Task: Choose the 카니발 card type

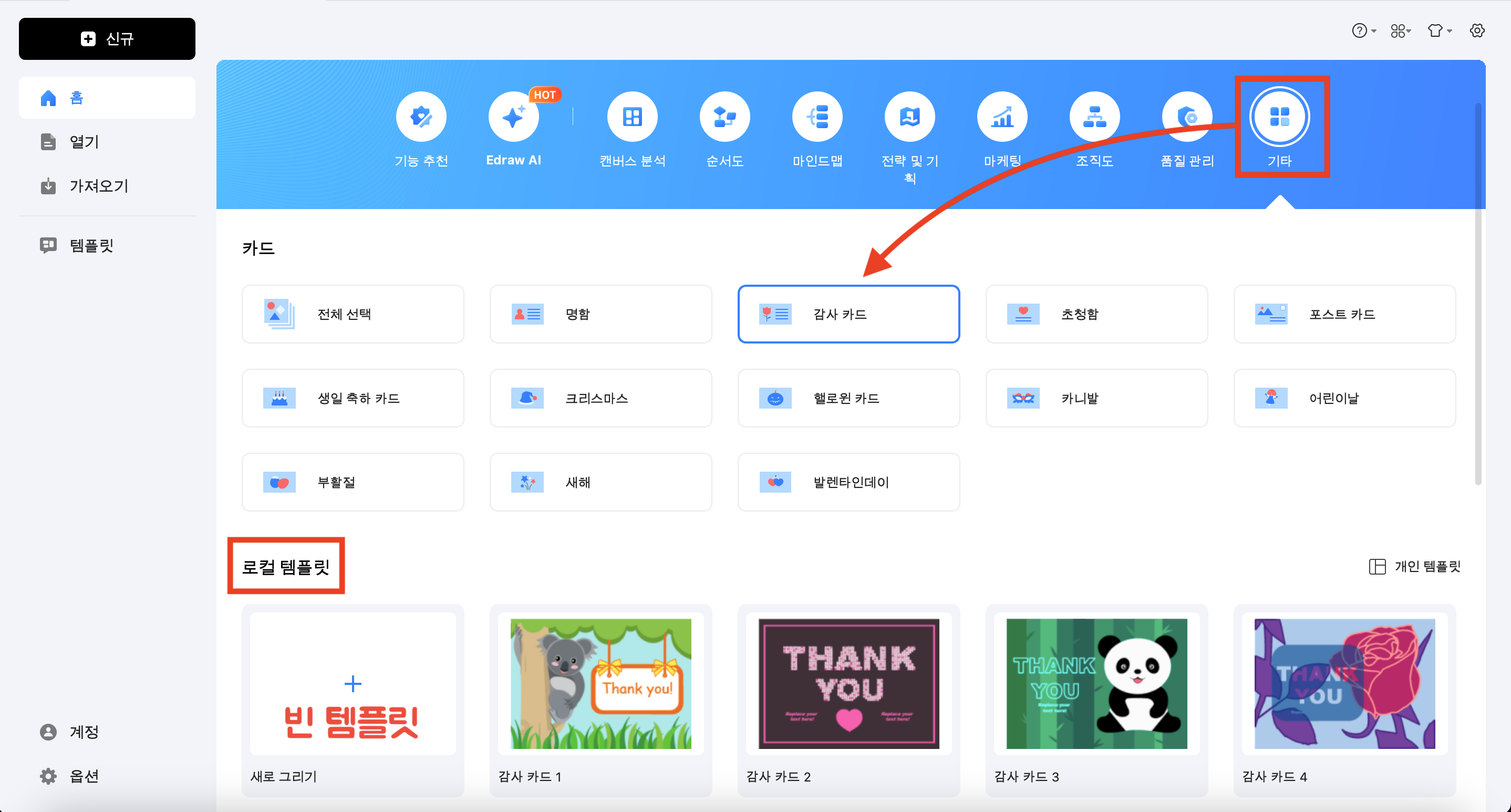Action: pyautogui.click(x=1096, y=398)
